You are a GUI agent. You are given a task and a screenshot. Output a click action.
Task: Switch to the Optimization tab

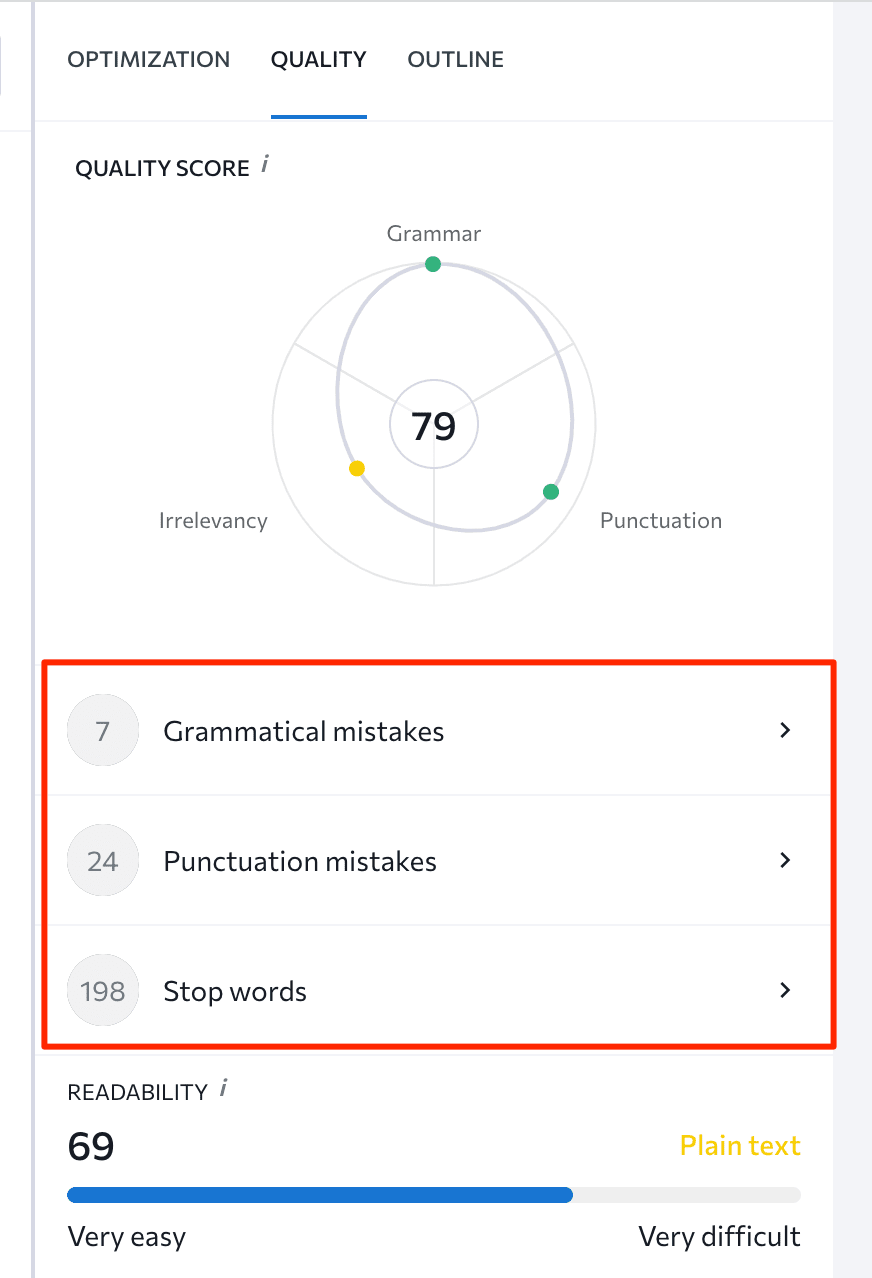(149, 60)
